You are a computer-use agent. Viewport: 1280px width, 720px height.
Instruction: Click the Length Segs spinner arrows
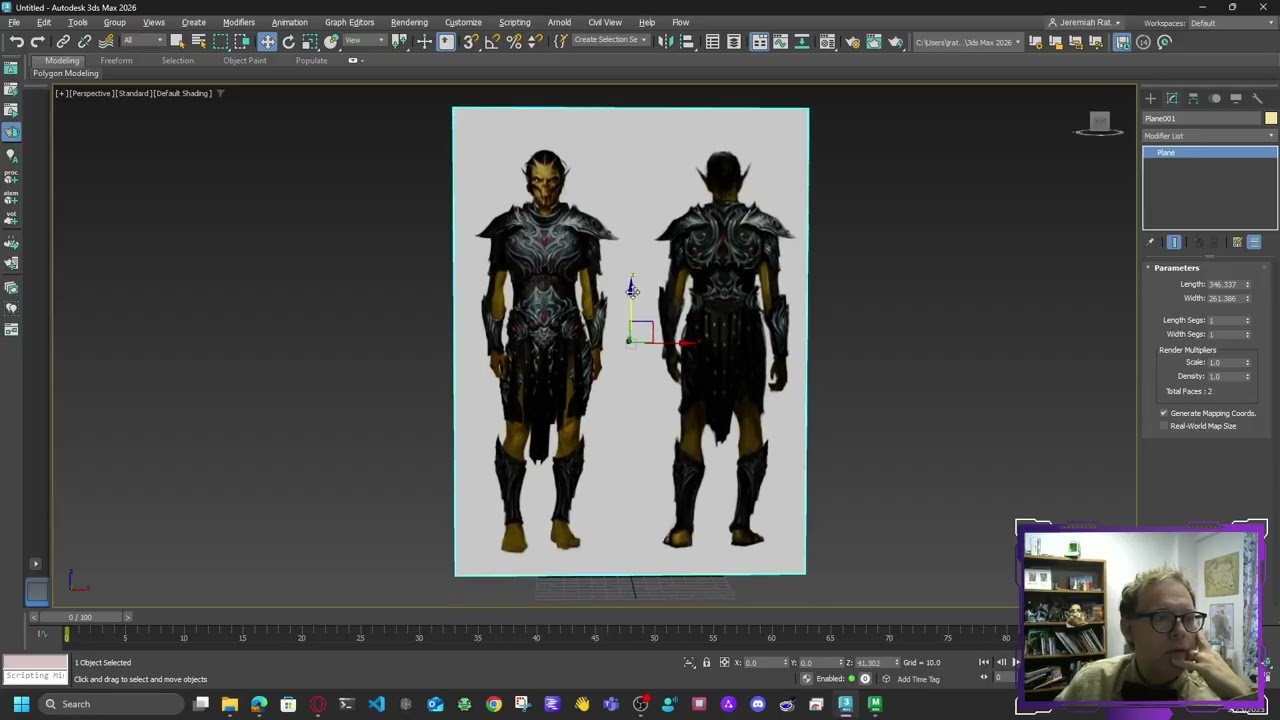pyautogui.click(x=1247, y=320)
